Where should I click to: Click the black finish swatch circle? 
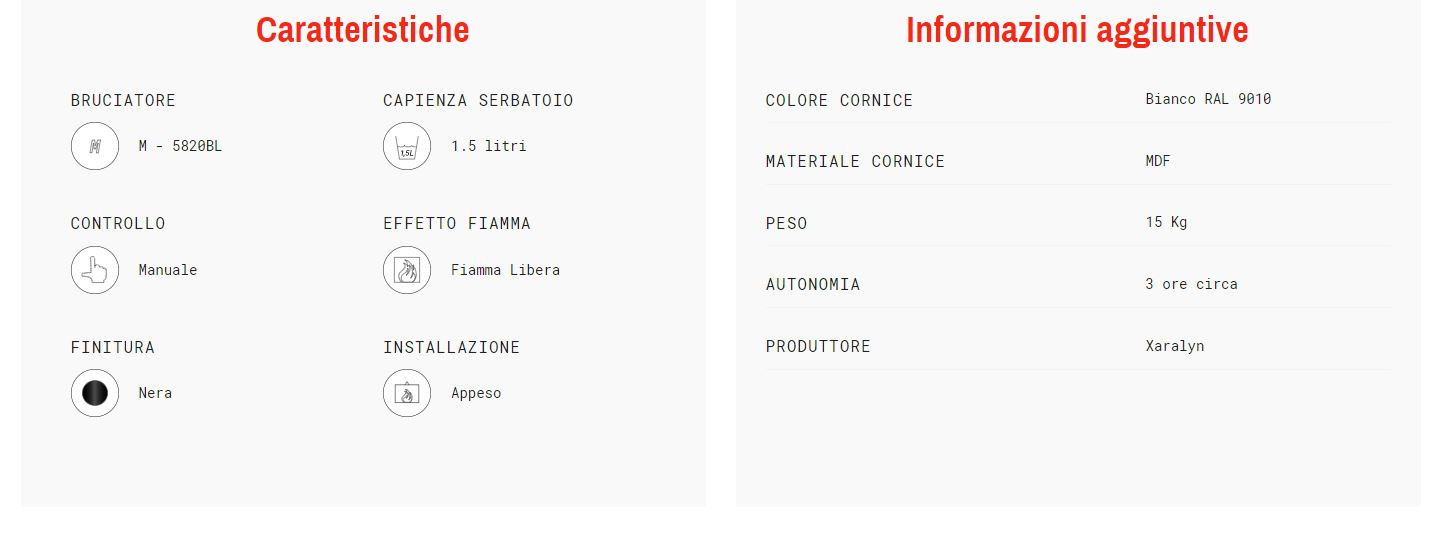pyautogui.click(x=95, y=393)
